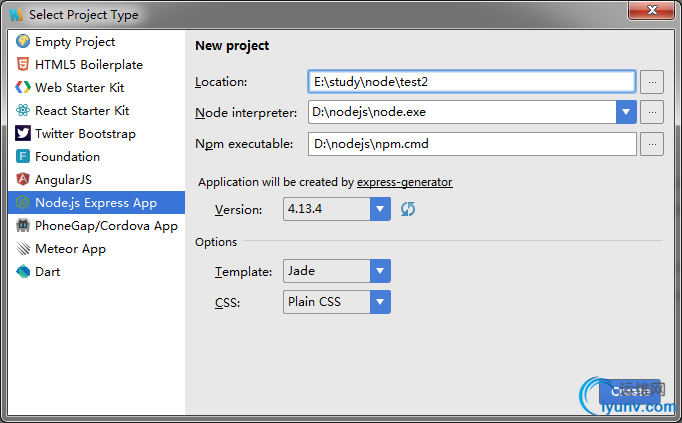682x423 pixels.
Task: Click the Foundation icon
Action: click(23, 157)
